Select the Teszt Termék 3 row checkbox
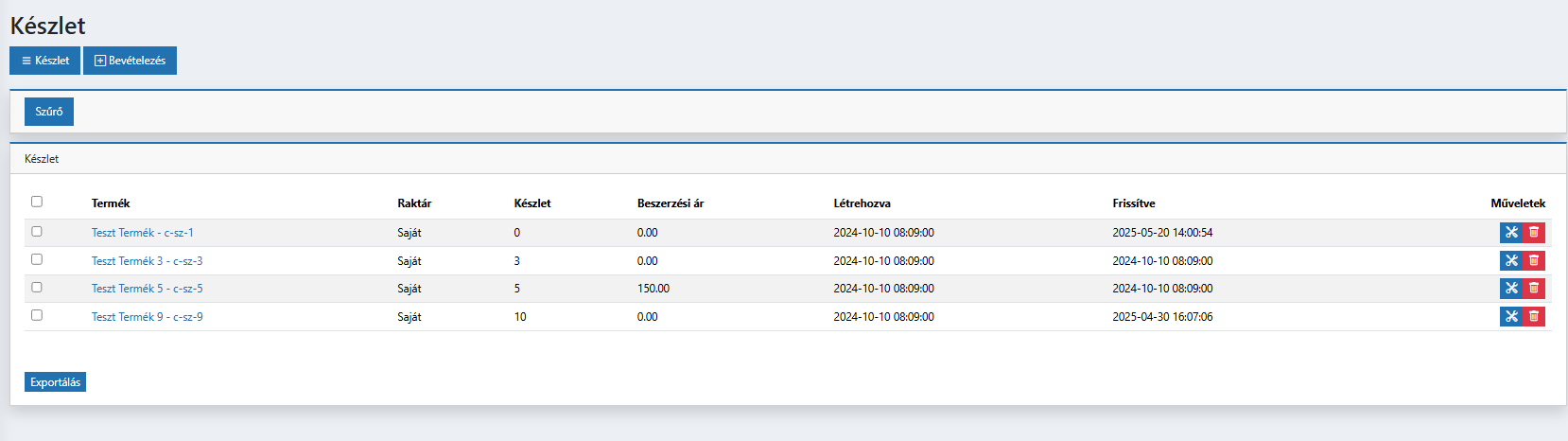This screenshot has width=1568, height=441. click(37, 259)
